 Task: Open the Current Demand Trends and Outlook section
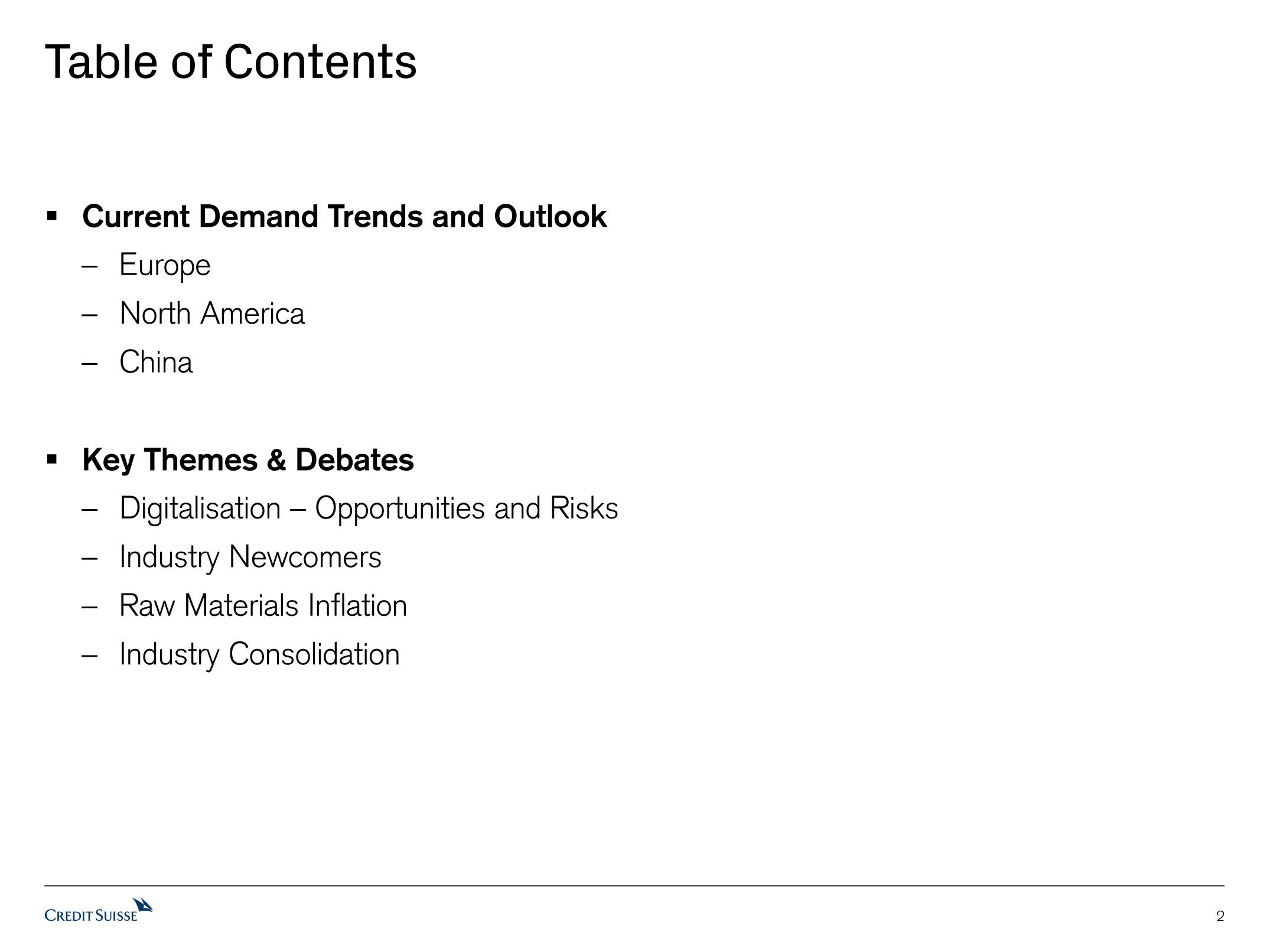coord(344,216)
